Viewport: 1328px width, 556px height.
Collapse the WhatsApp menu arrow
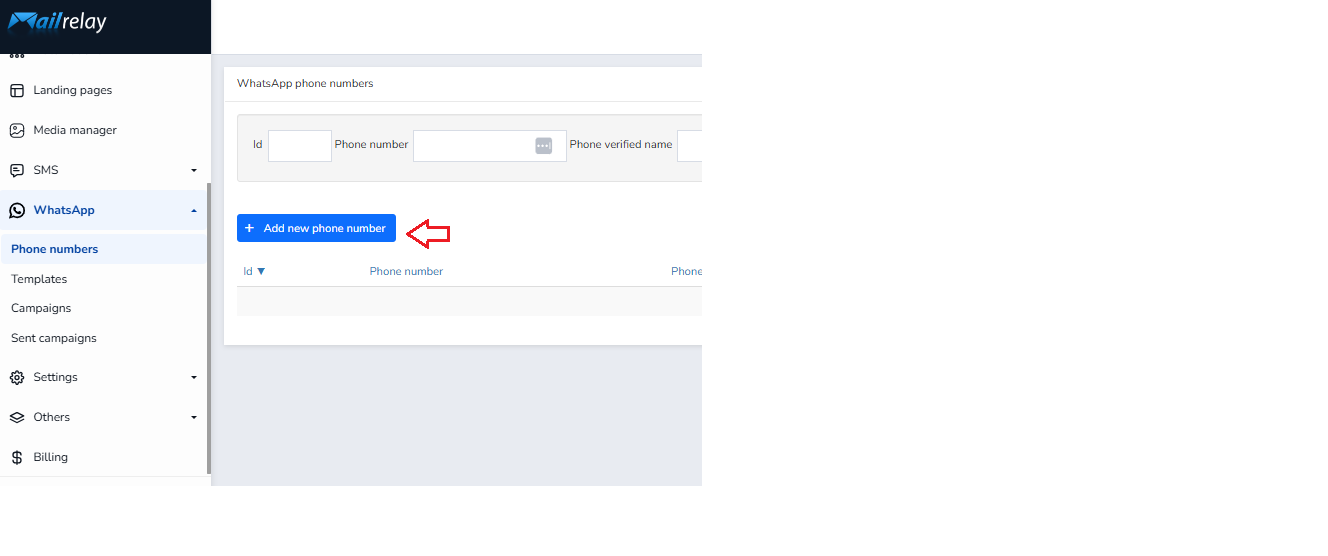point(194,210)
